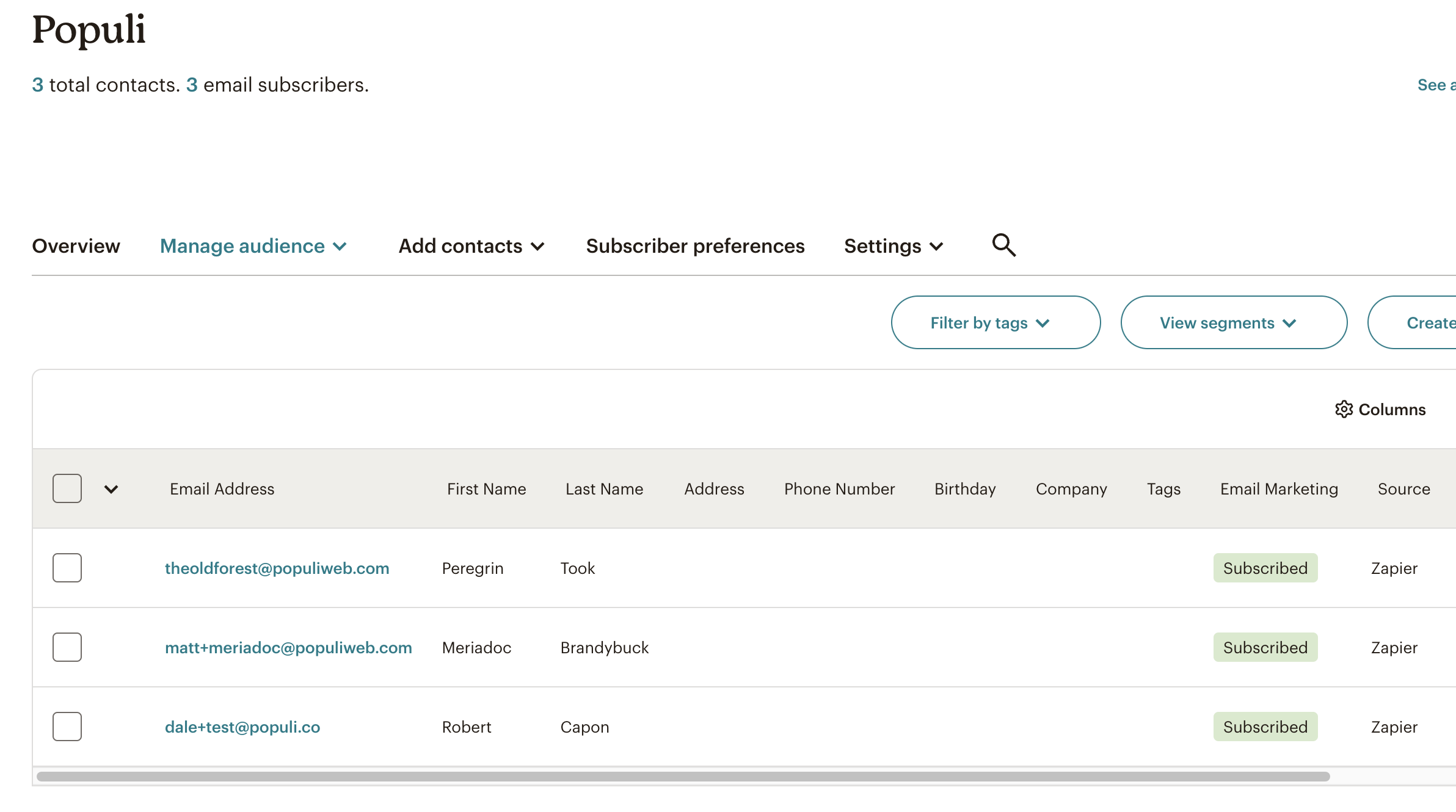Open contact theoldforest@populiweb.com
Image resolution: width=1456 pixels, height=812 pixels.
[x=277, y=568]
